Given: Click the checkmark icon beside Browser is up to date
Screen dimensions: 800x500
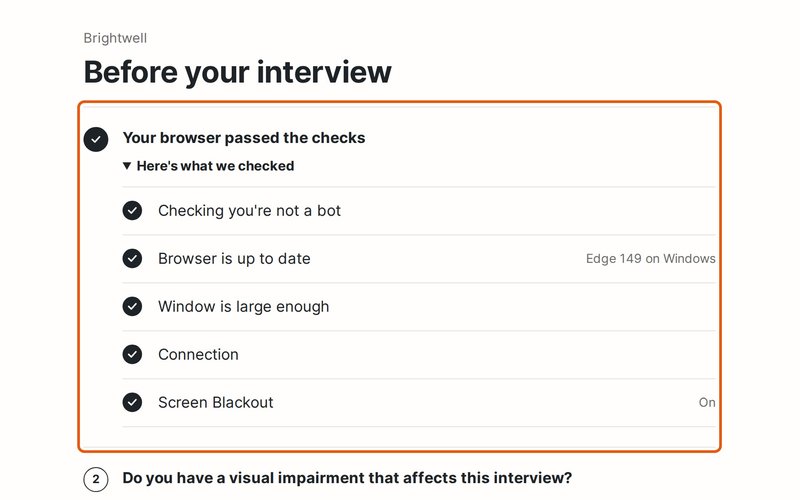Looking at the screenshot, I should 132,259.
